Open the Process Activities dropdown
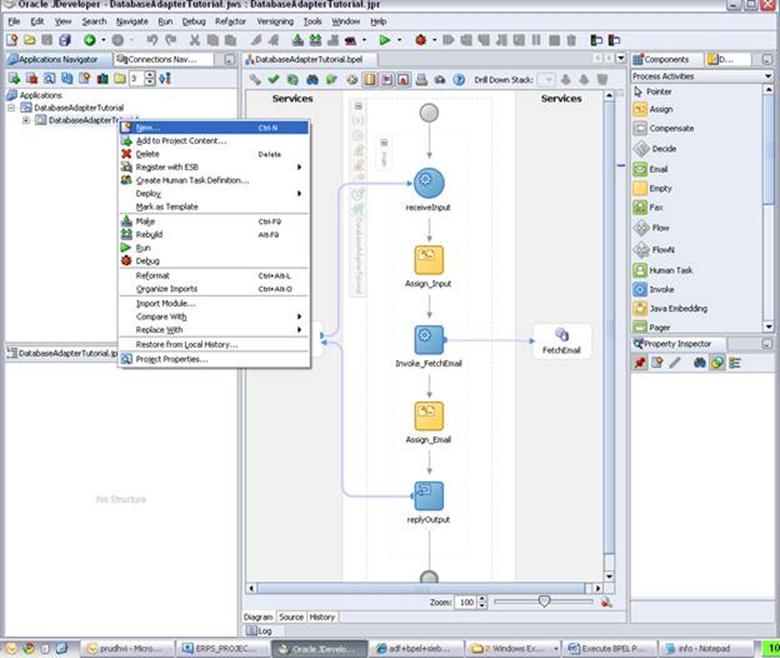780x658 pixels. click(x=768, y=76)
